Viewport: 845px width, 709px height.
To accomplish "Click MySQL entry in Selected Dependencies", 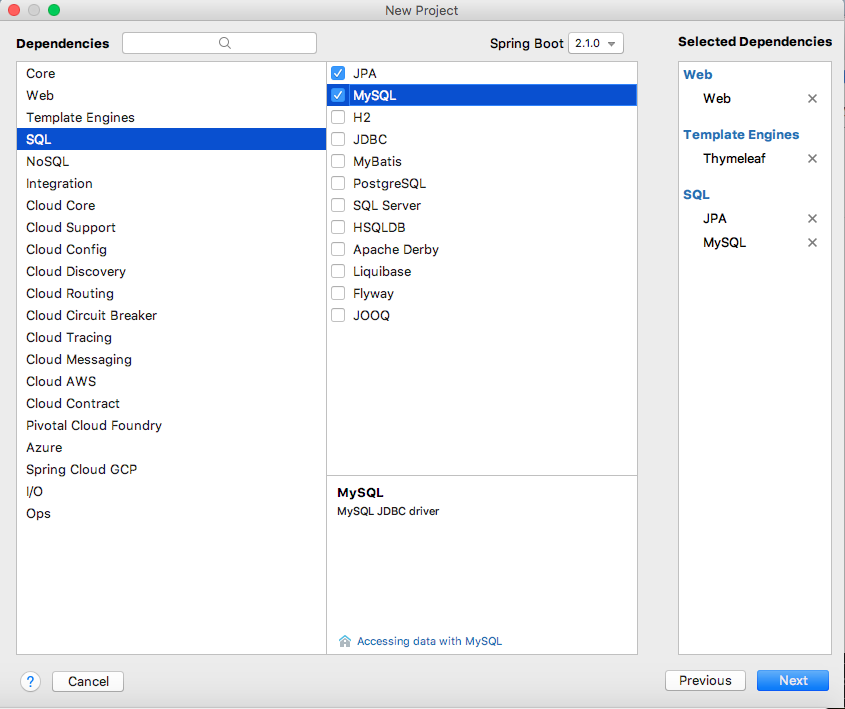I will coord(724,242).
